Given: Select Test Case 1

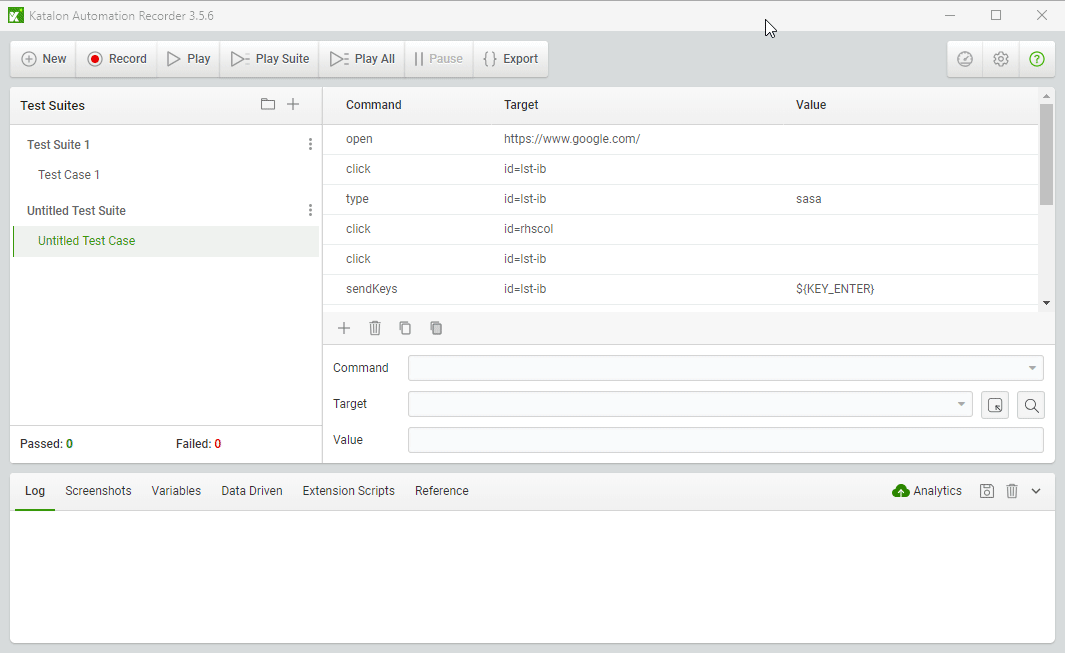Looking at the screenshot, I should [69, 175].
